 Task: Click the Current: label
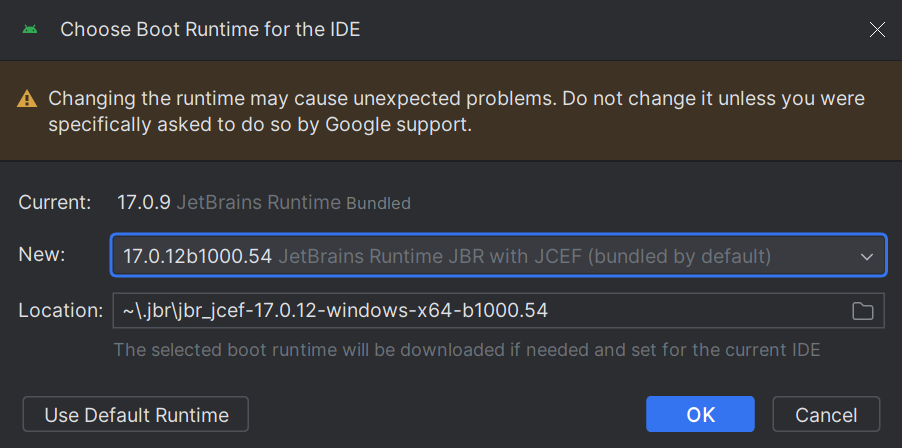(x=55, y=202)
